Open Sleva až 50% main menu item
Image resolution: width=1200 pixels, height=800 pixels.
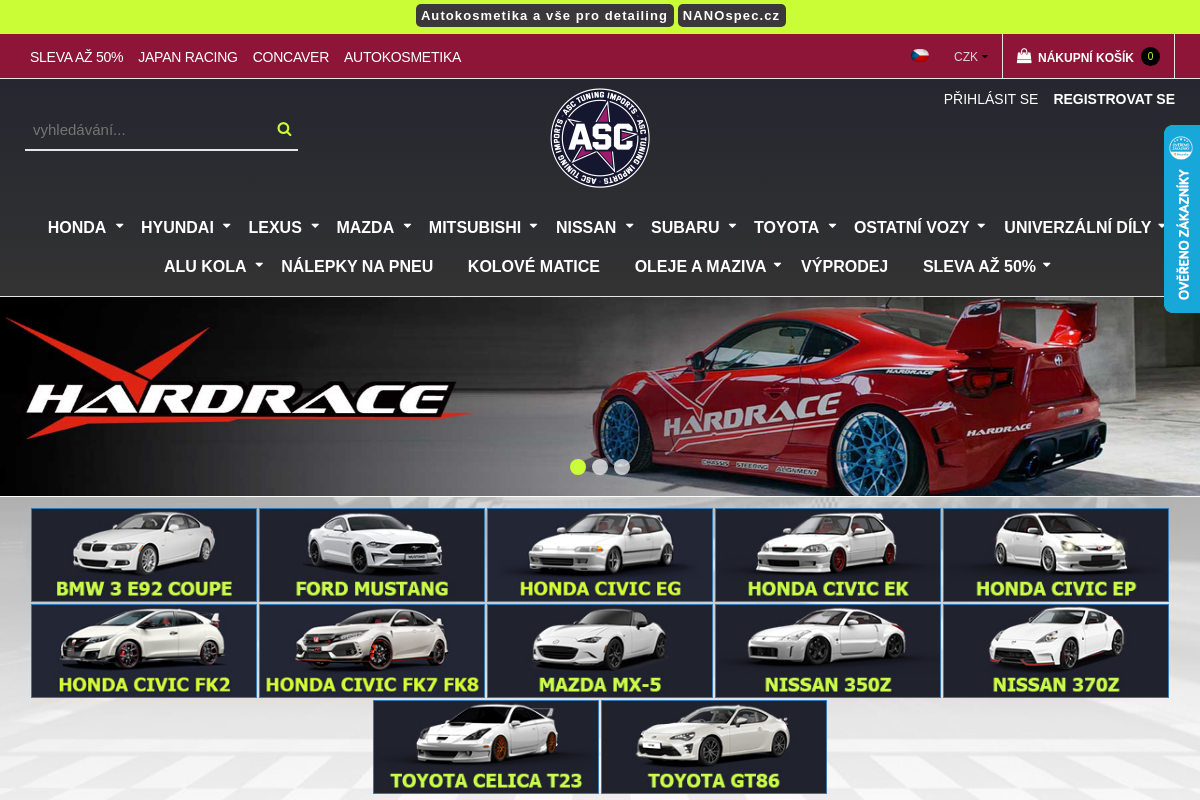[x=979, y=266]
